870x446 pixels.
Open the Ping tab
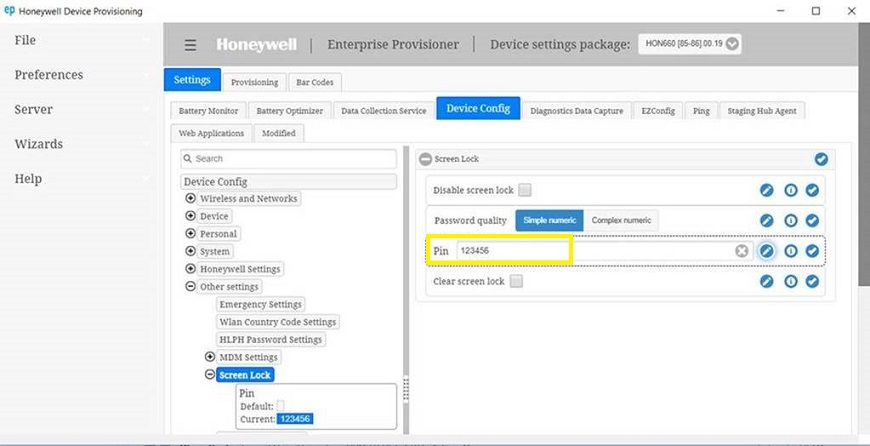[701, 110]
